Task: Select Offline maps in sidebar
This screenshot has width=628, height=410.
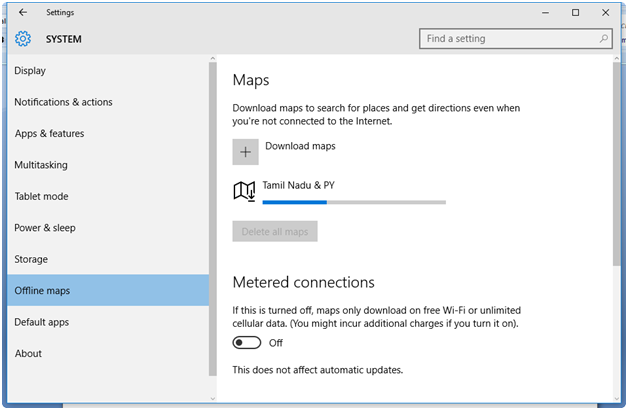Action: 42,291
